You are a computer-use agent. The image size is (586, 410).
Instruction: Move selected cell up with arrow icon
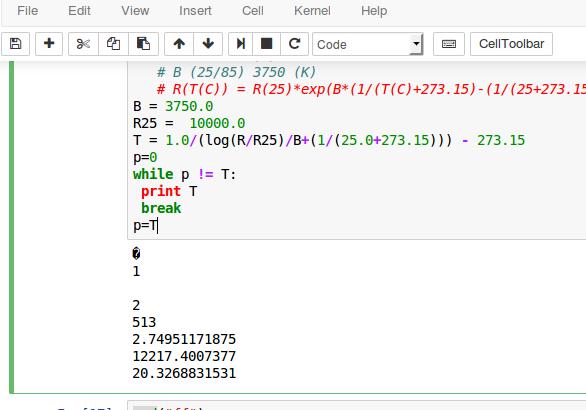179,44
